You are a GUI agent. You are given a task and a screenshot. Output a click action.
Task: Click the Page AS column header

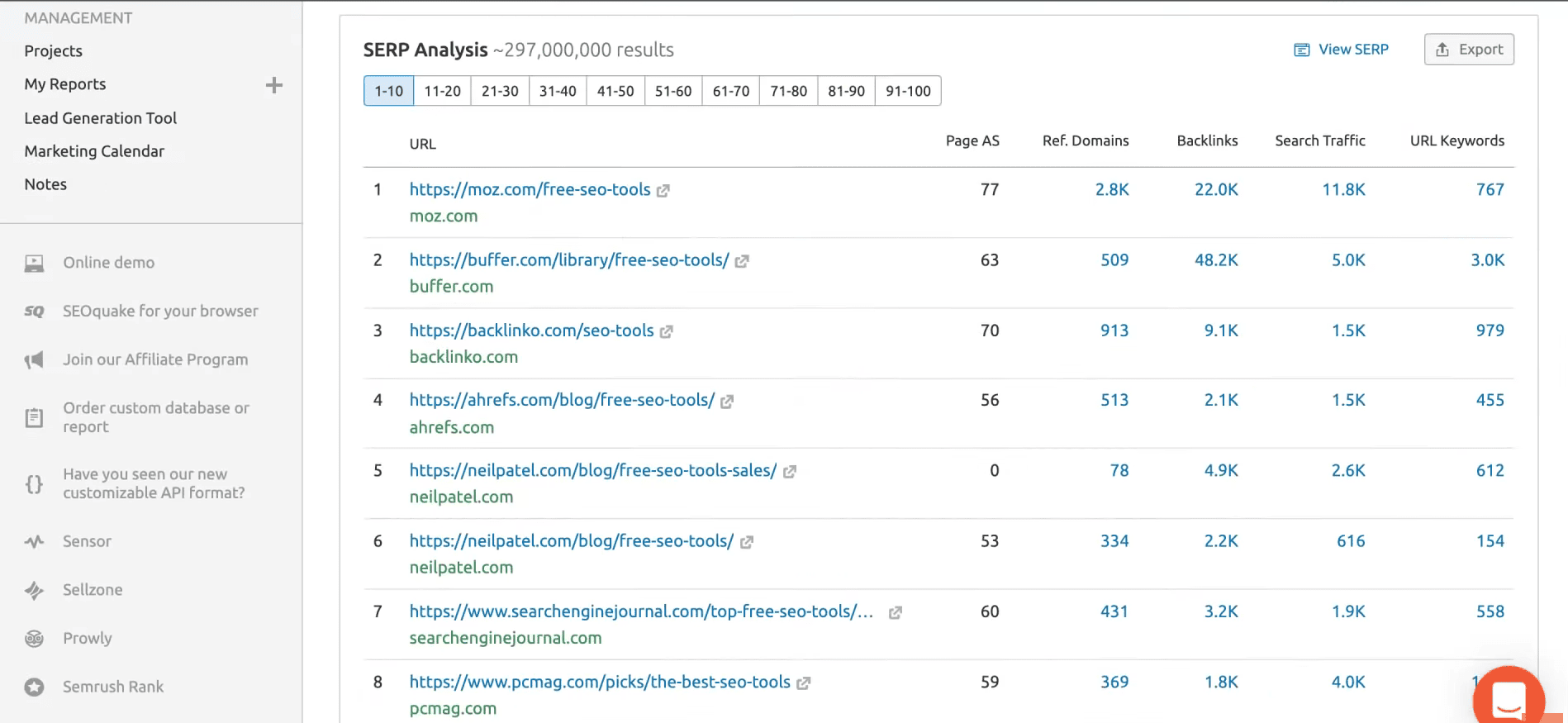[972, 140]
